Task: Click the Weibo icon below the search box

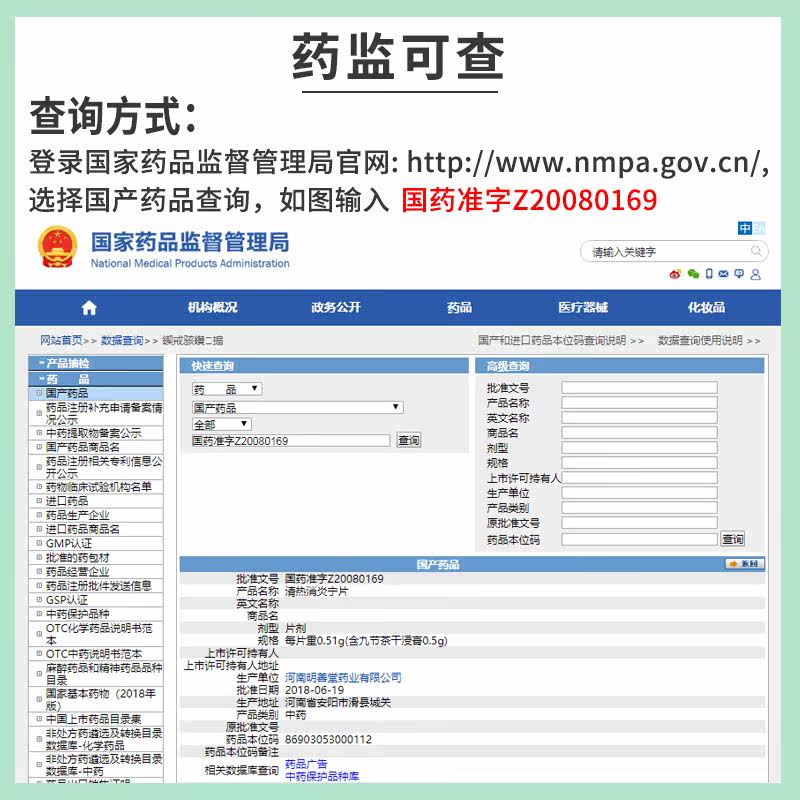Action: [675, 274]
